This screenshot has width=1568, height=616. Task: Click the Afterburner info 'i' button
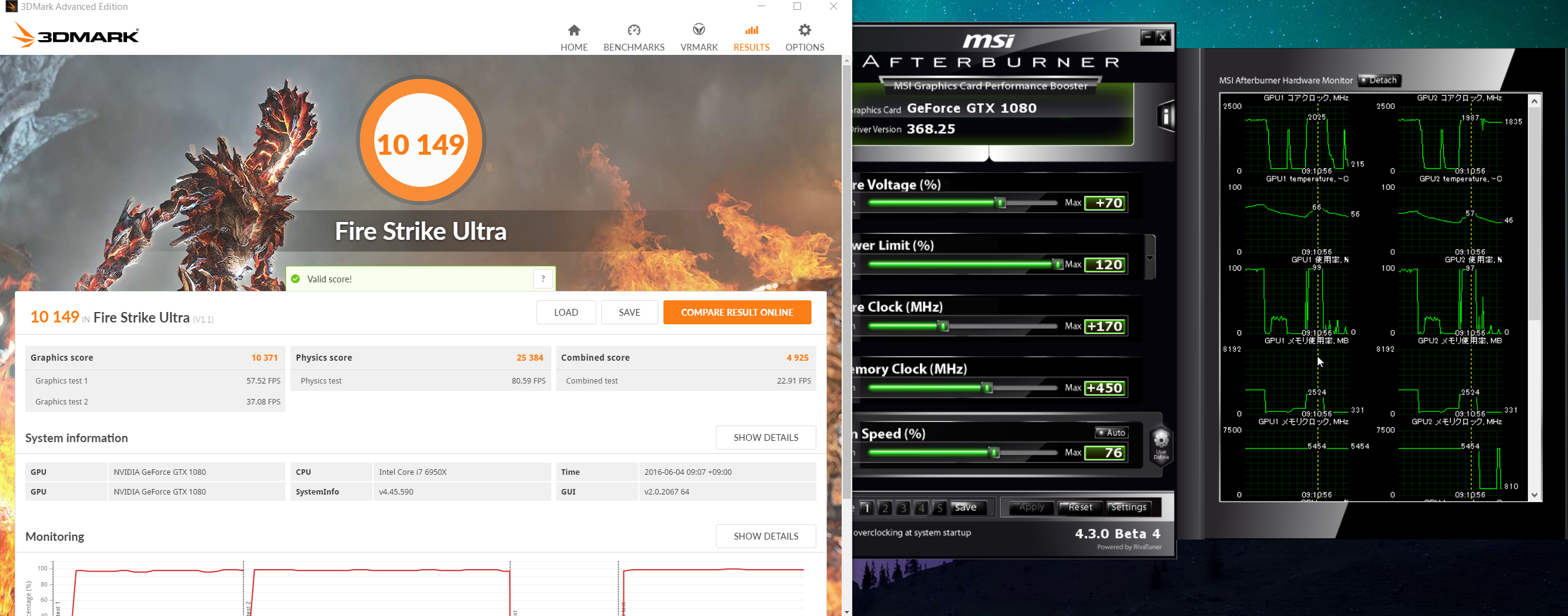1166,116
